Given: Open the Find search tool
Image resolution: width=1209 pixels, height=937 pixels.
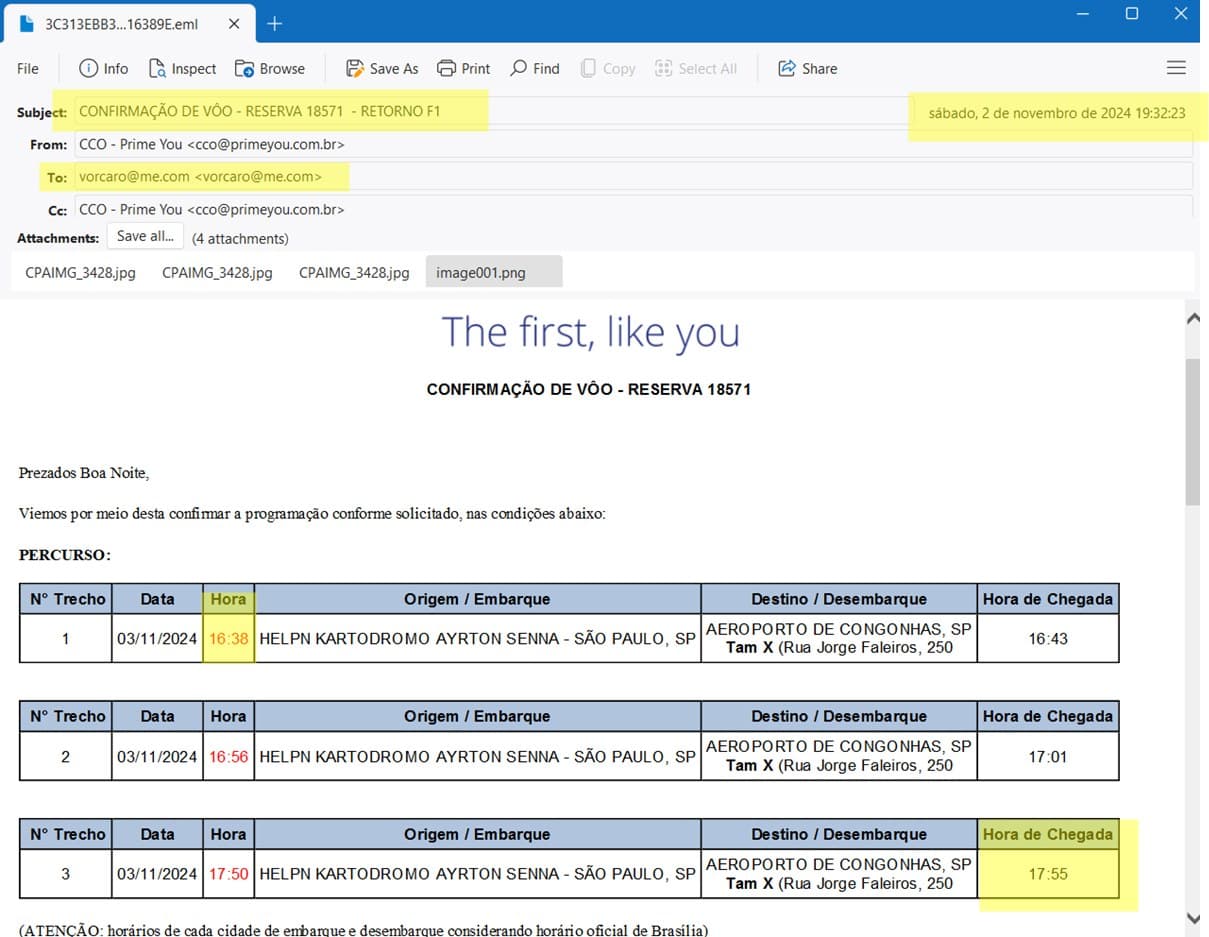Looking at the screenshot, I should coord(535,68).
